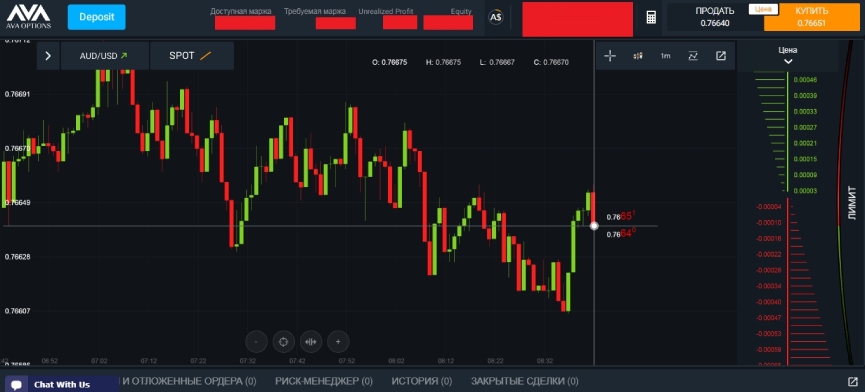Expand the Цена dropdown chevron

point(788,61)
